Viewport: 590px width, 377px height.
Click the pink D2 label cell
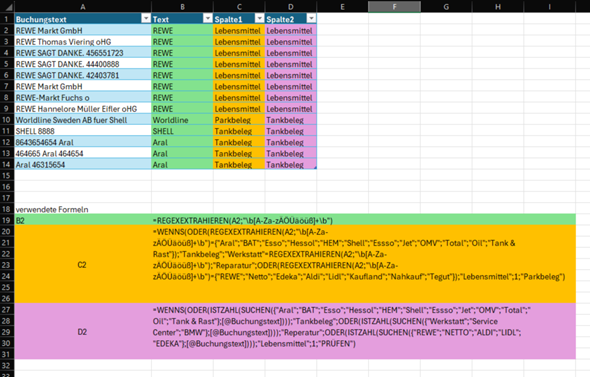(83, 332)
